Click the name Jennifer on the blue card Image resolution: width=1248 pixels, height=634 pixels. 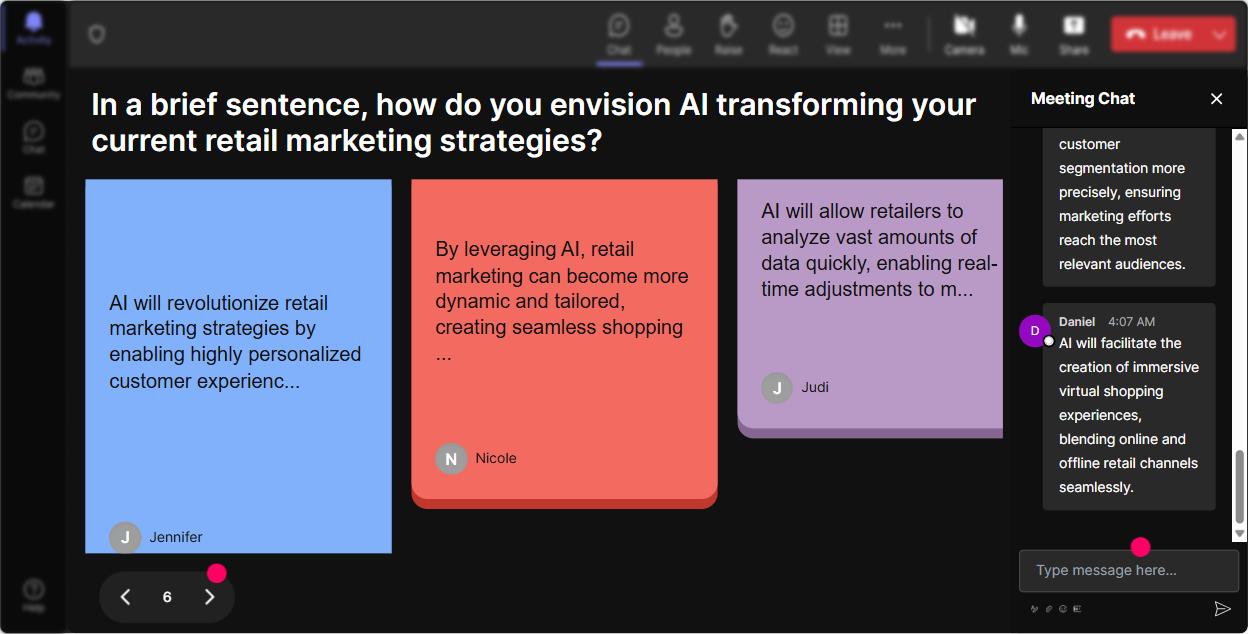[176, 537]
